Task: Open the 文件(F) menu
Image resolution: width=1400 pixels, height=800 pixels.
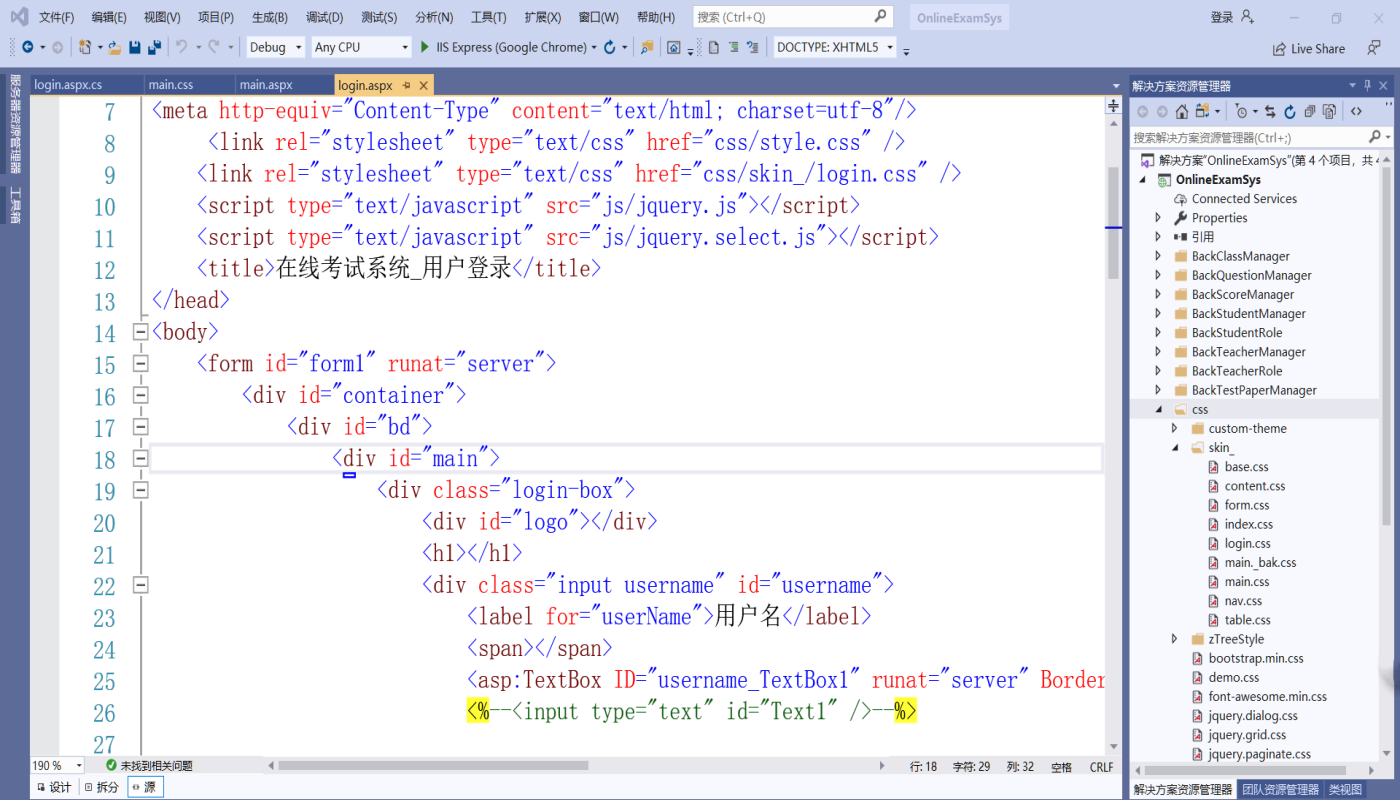Action: 57,17
